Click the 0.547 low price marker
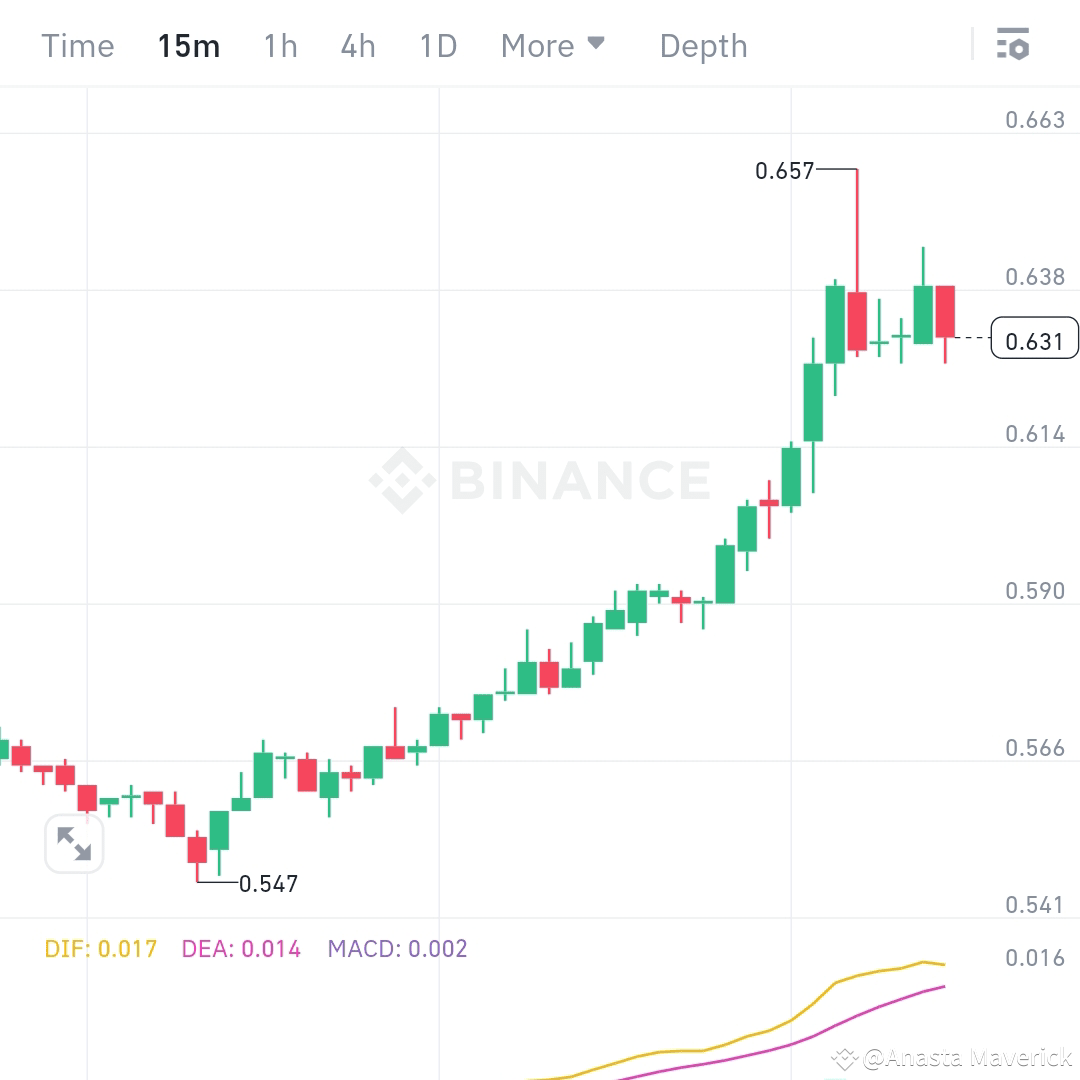The width and height of the screenshot is (1080, 1080). [267, 883]
